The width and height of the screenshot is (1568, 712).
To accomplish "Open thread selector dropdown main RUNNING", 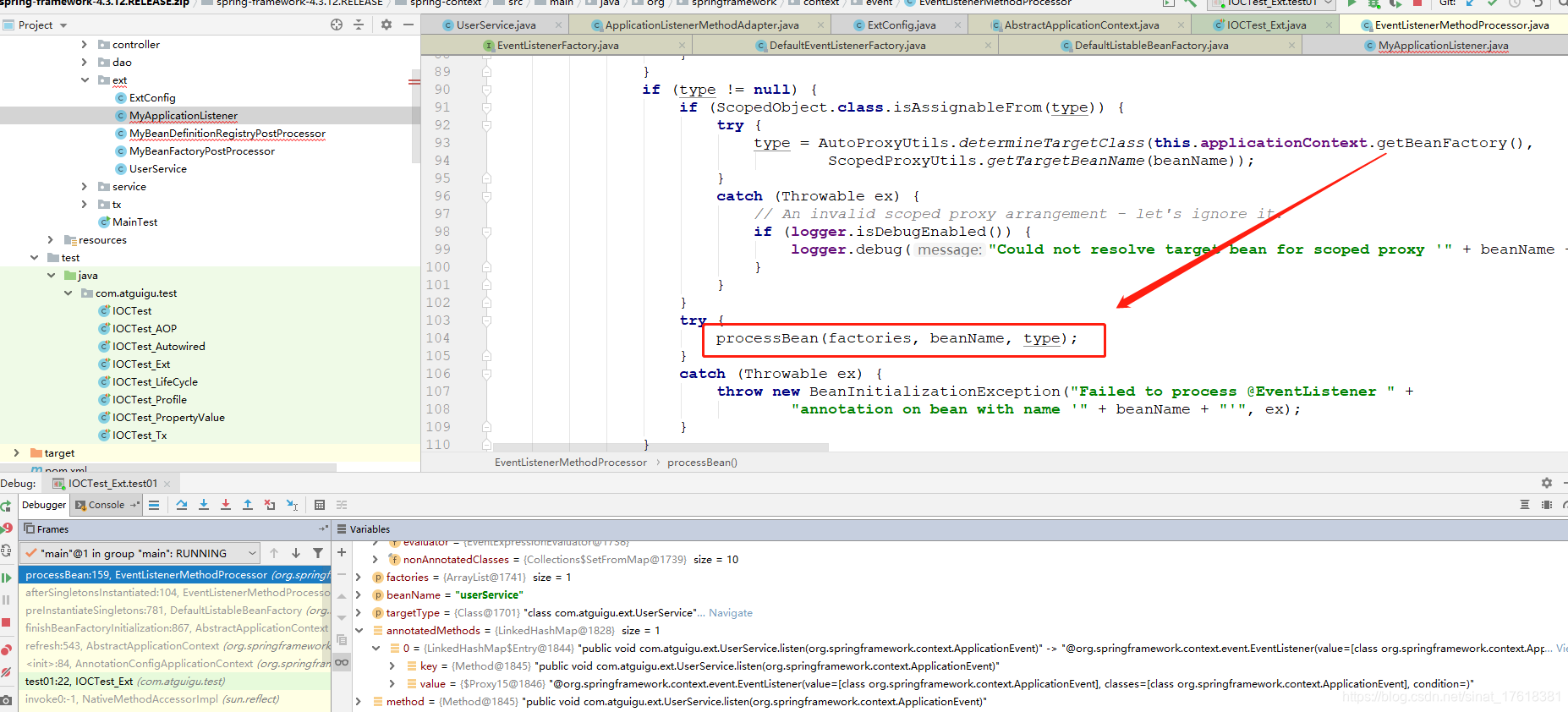I will (140, 553).
